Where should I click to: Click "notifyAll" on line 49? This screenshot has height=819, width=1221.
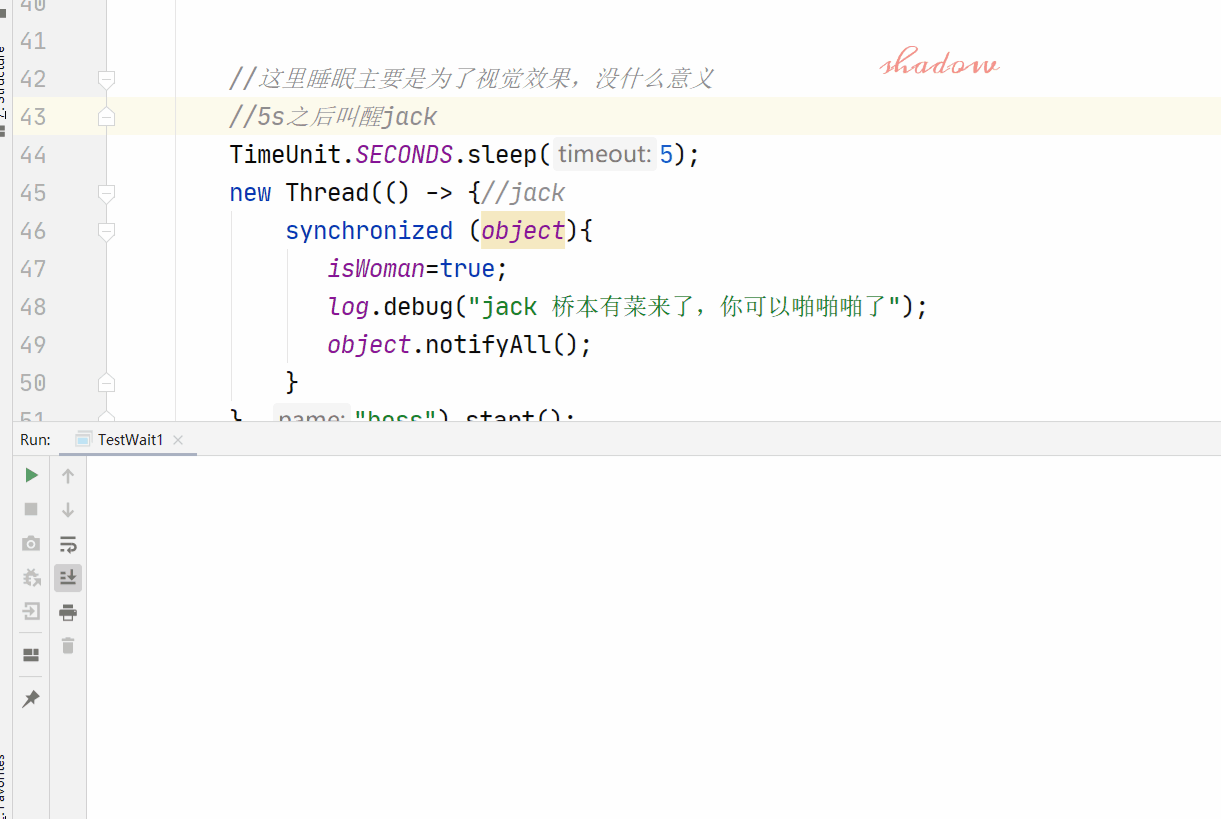pos(488,345)
